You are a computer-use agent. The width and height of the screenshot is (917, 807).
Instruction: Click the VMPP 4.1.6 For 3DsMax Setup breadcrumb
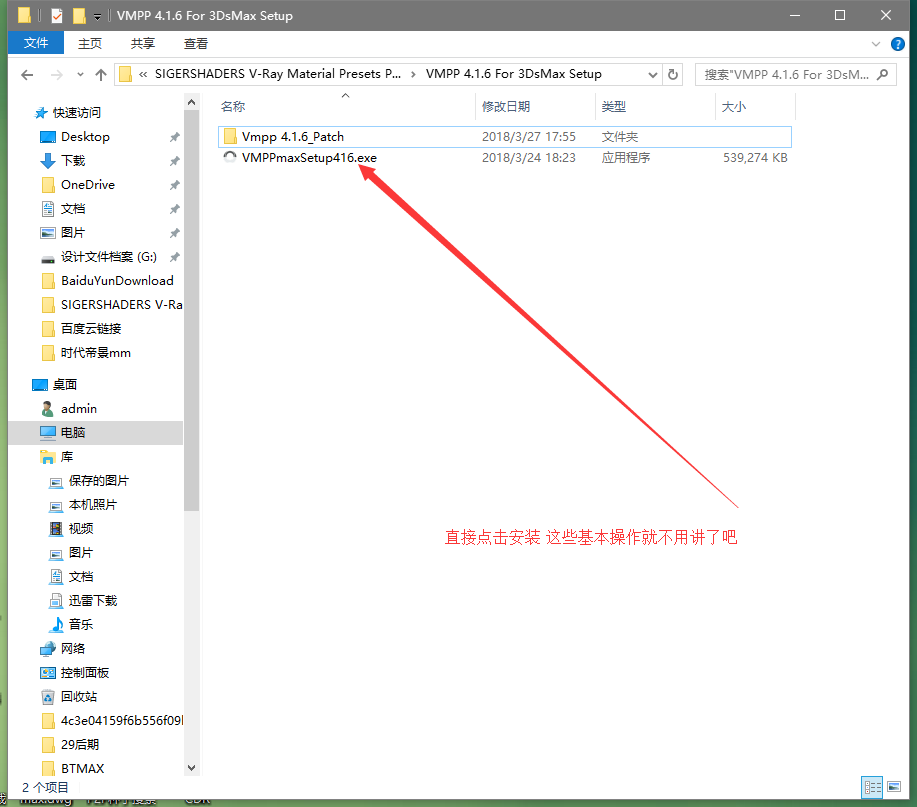[513, 74]
